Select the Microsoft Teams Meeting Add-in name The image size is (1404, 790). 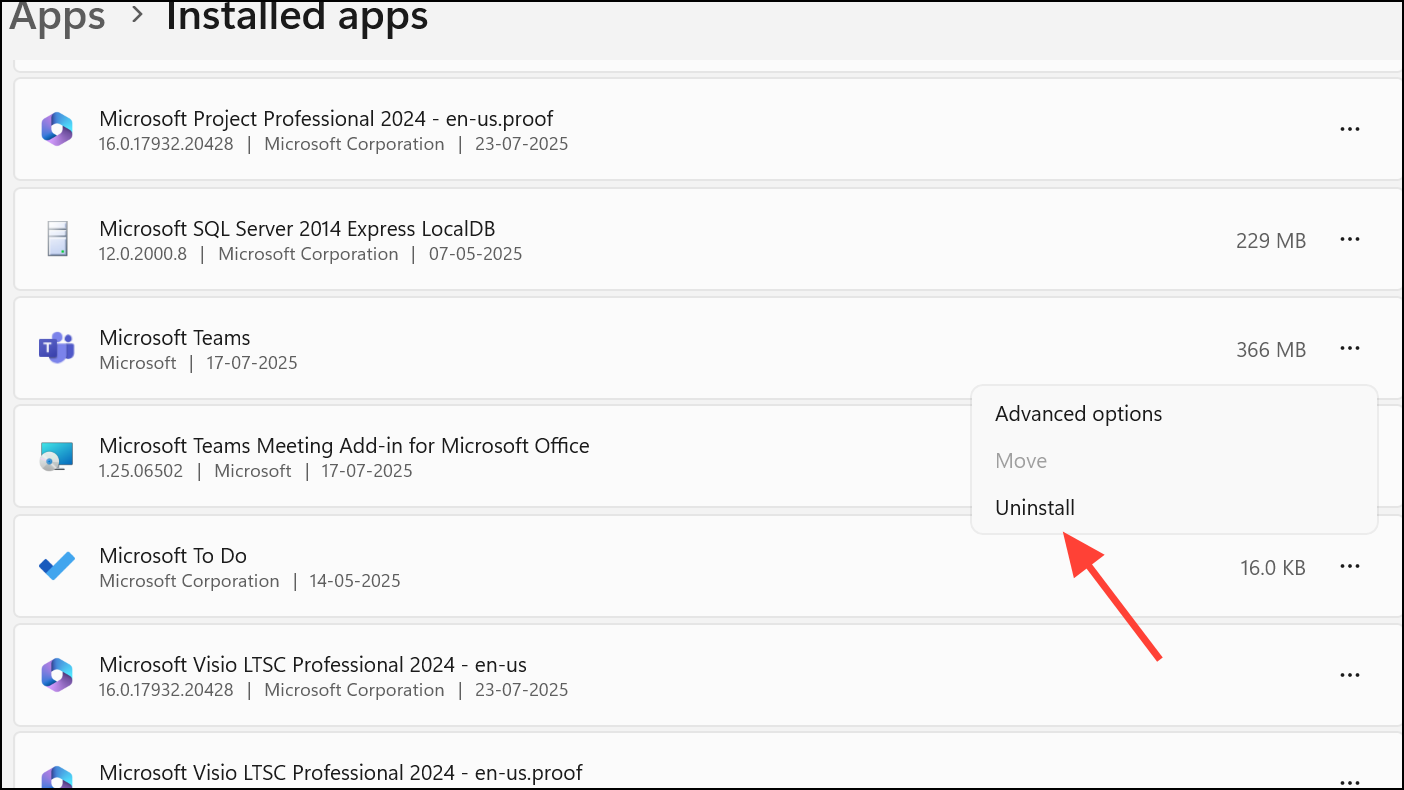tap(344, 446)
